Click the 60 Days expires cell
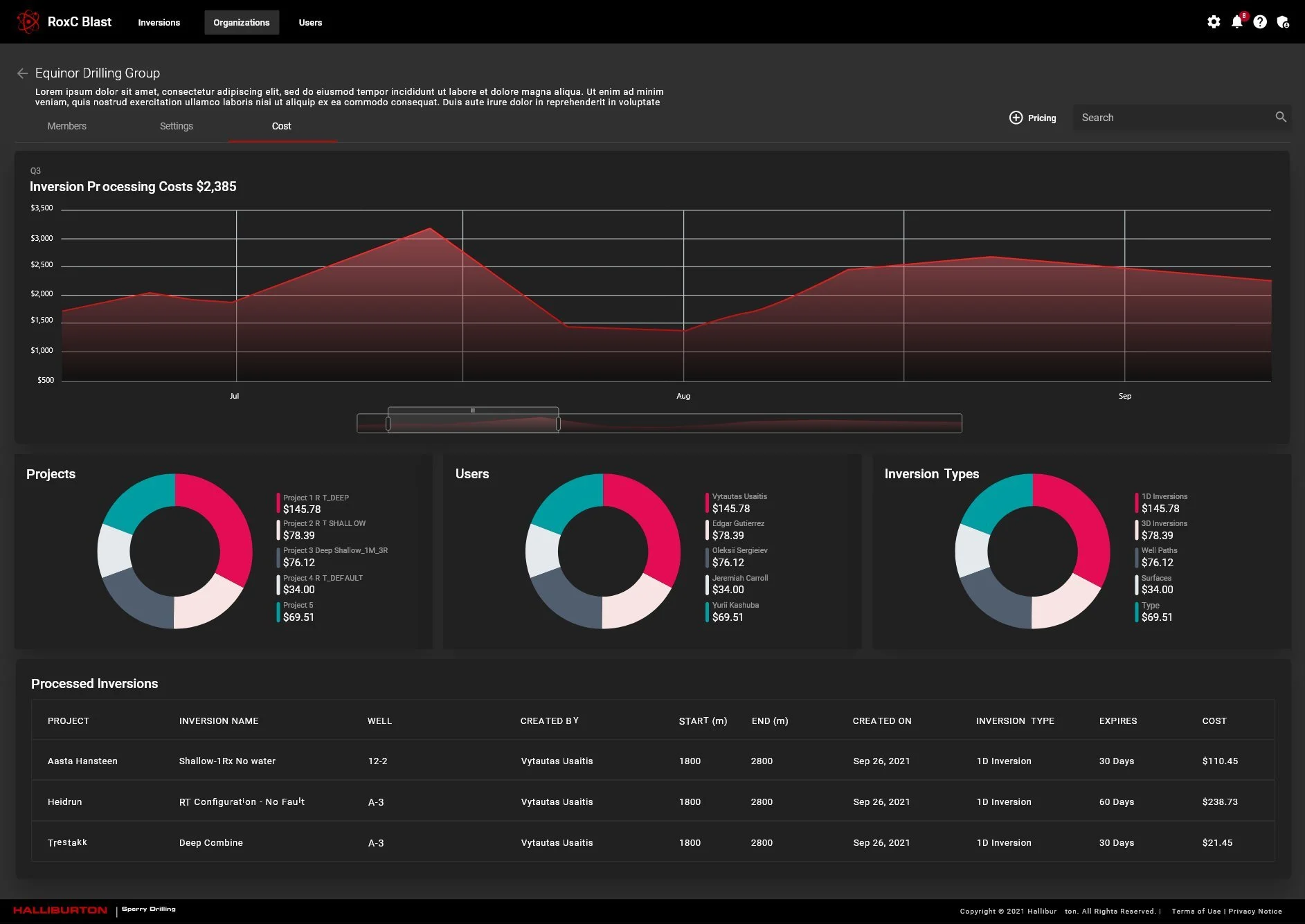This screenshot has height=924, width=1305. 1117,801
